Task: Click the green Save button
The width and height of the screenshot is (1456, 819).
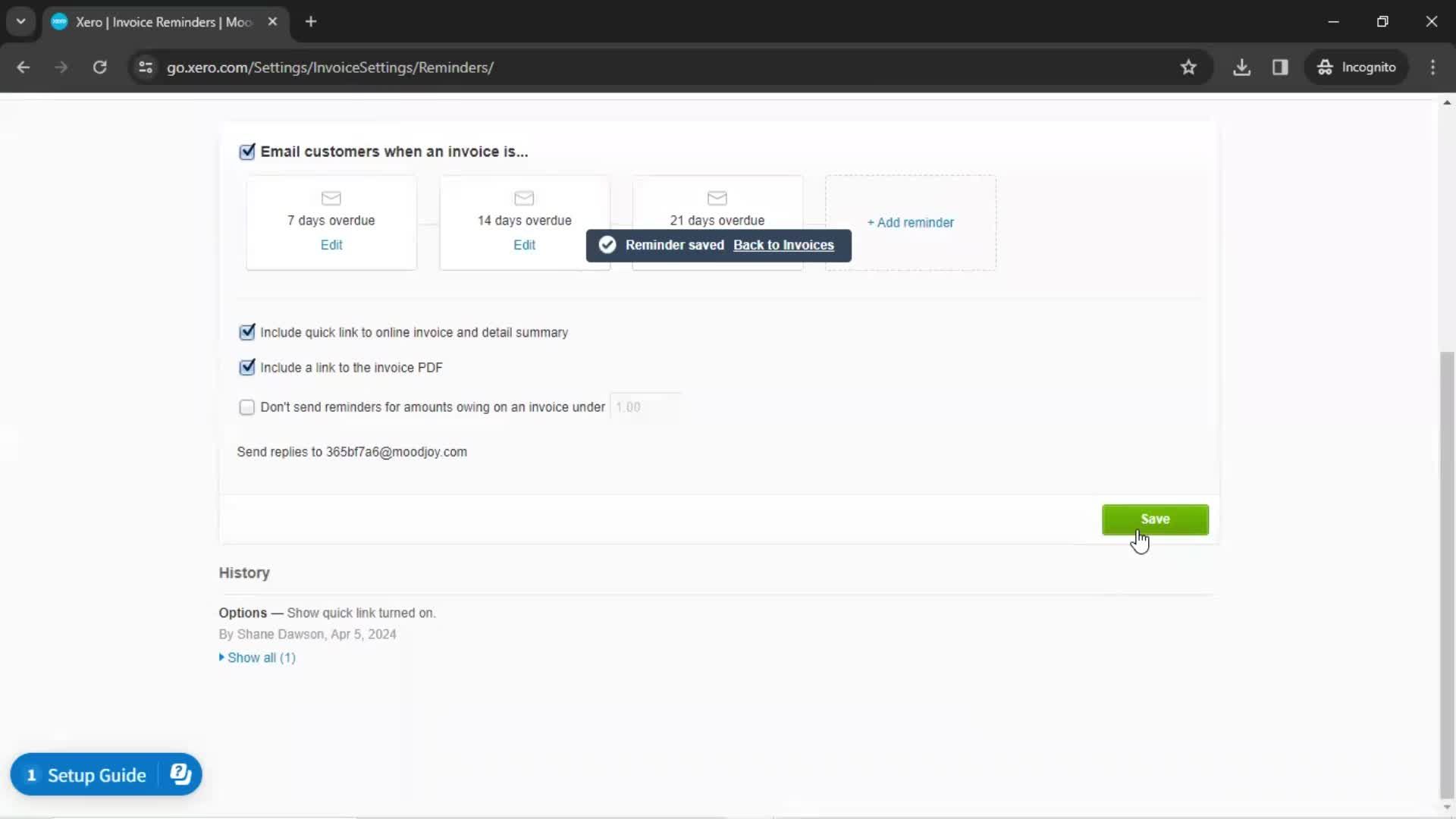Action: point(1155,519)
